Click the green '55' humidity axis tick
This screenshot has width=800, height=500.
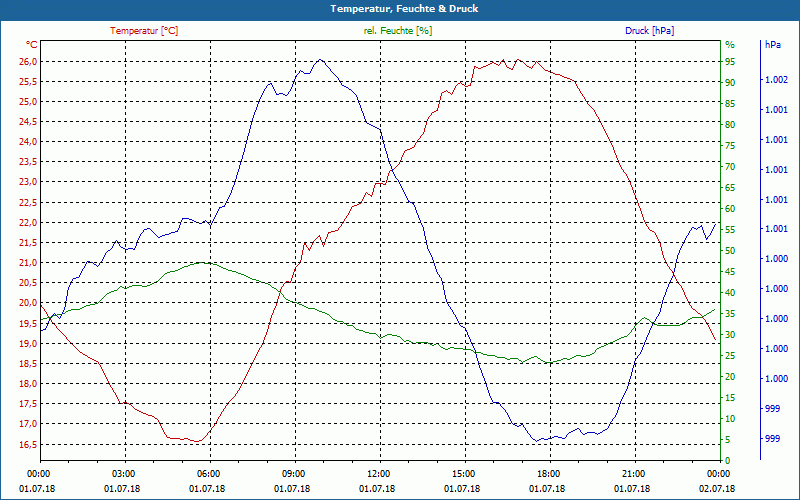pos(730,230)
